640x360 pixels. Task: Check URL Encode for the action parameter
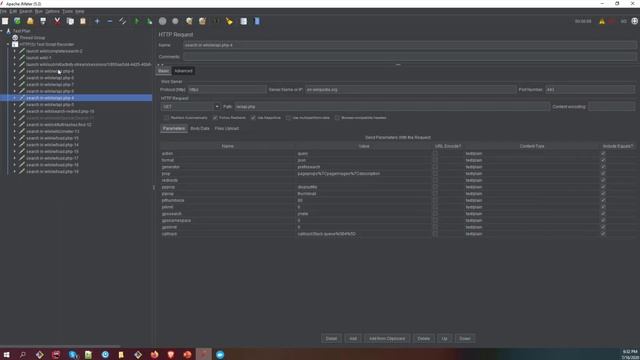[x=435, y=153]
